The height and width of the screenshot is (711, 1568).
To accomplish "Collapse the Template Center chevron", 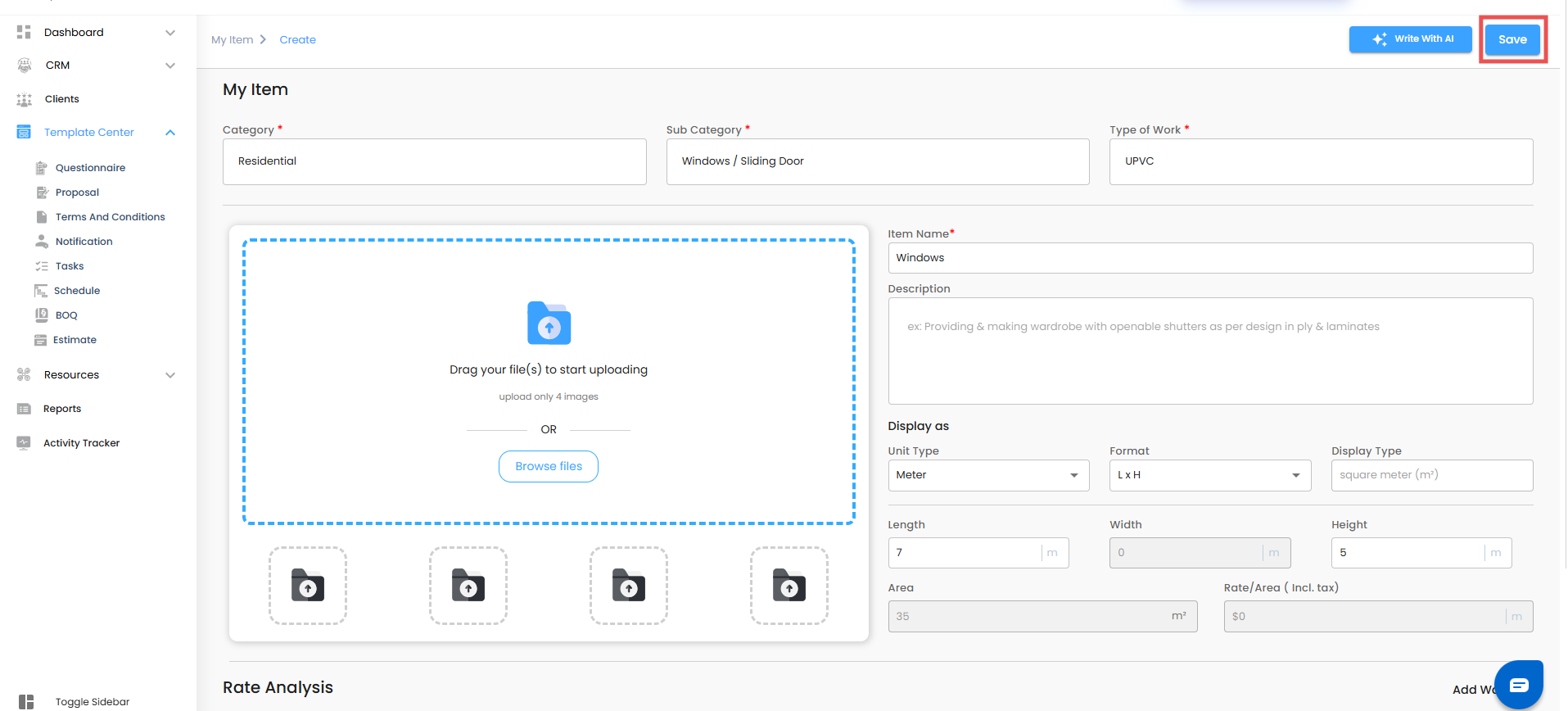I will 170,133.
